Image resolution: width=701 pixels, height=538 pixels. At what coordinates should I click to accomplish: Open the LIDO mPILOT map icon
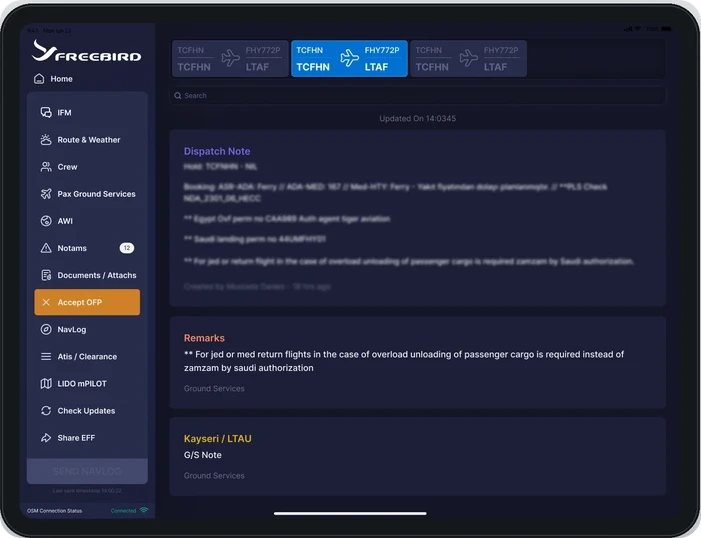(x=46, y=383)
